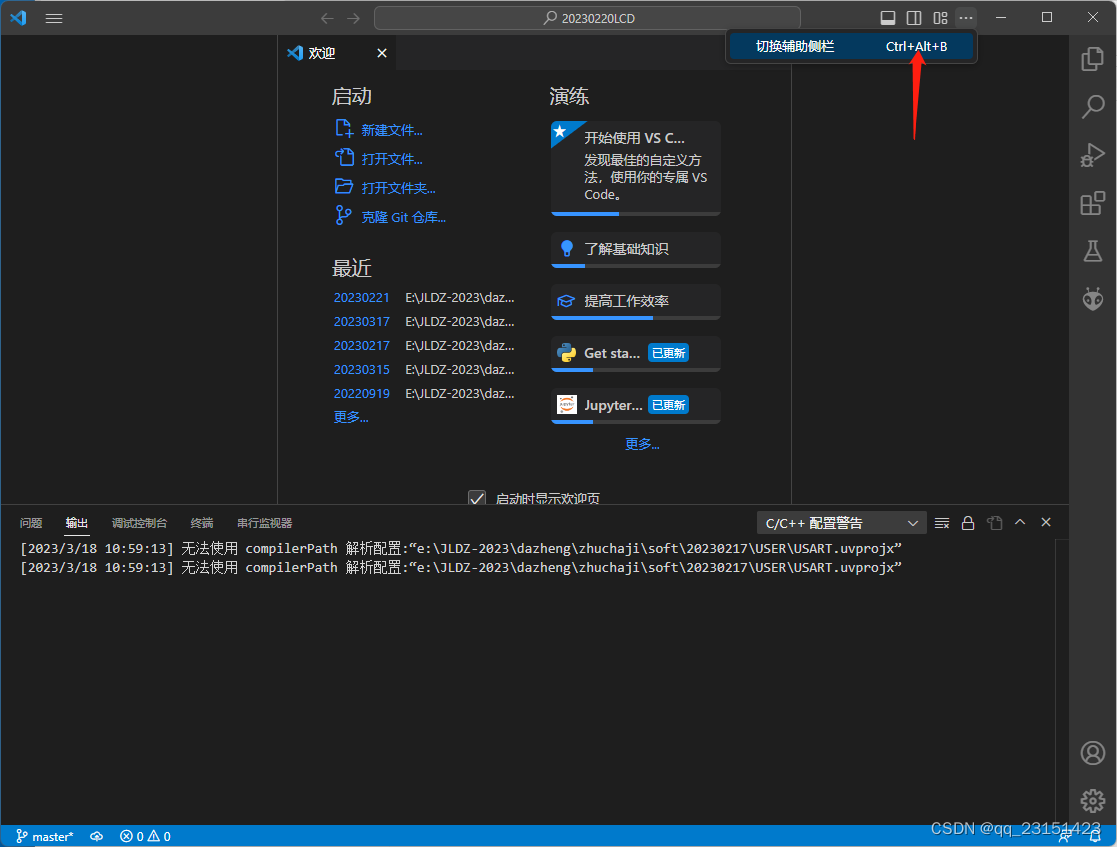Open recent folder 20230315

pyautogui.click(x=361, y=370)
